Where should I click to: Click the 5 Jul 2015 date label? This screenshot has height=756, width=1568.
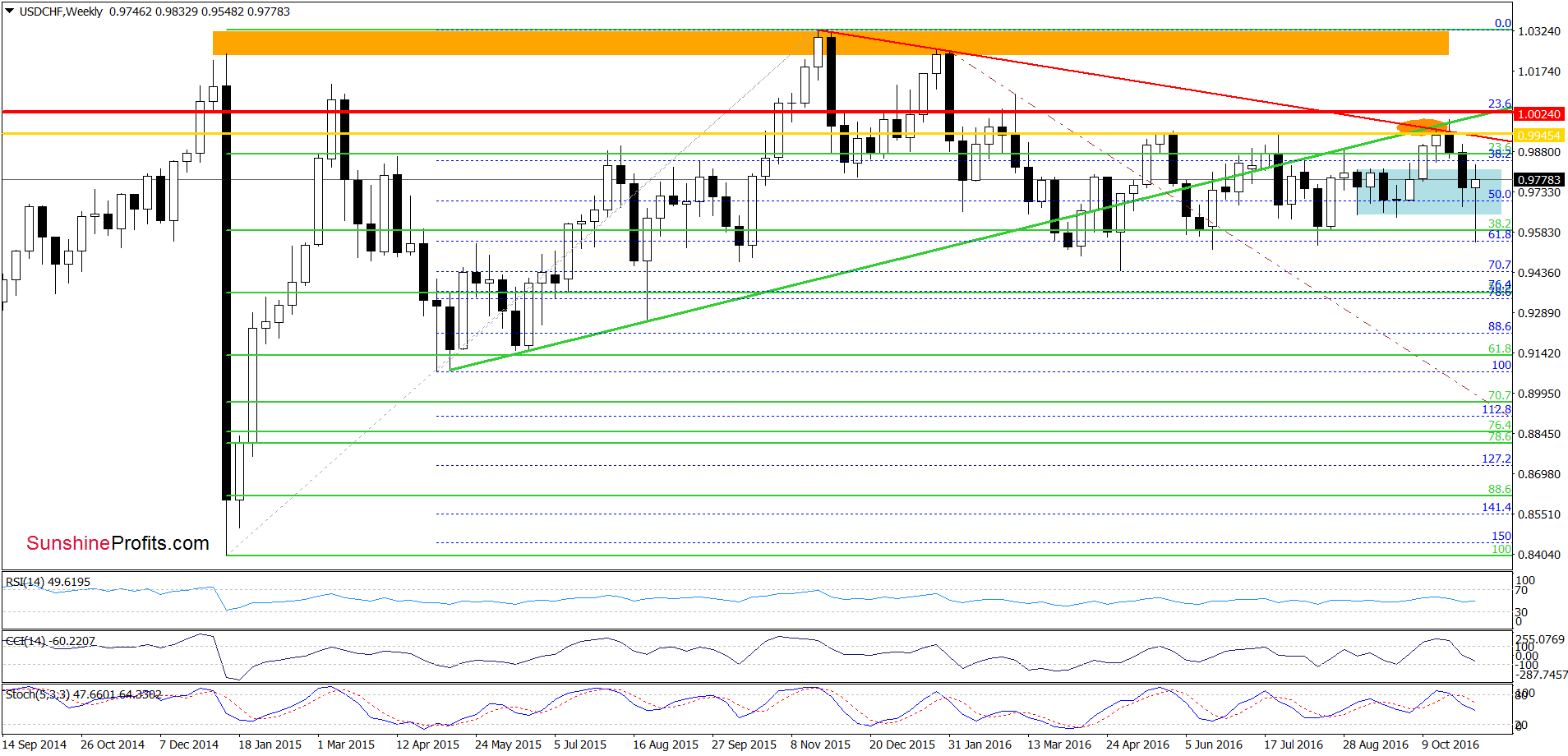tap(580, 744)
